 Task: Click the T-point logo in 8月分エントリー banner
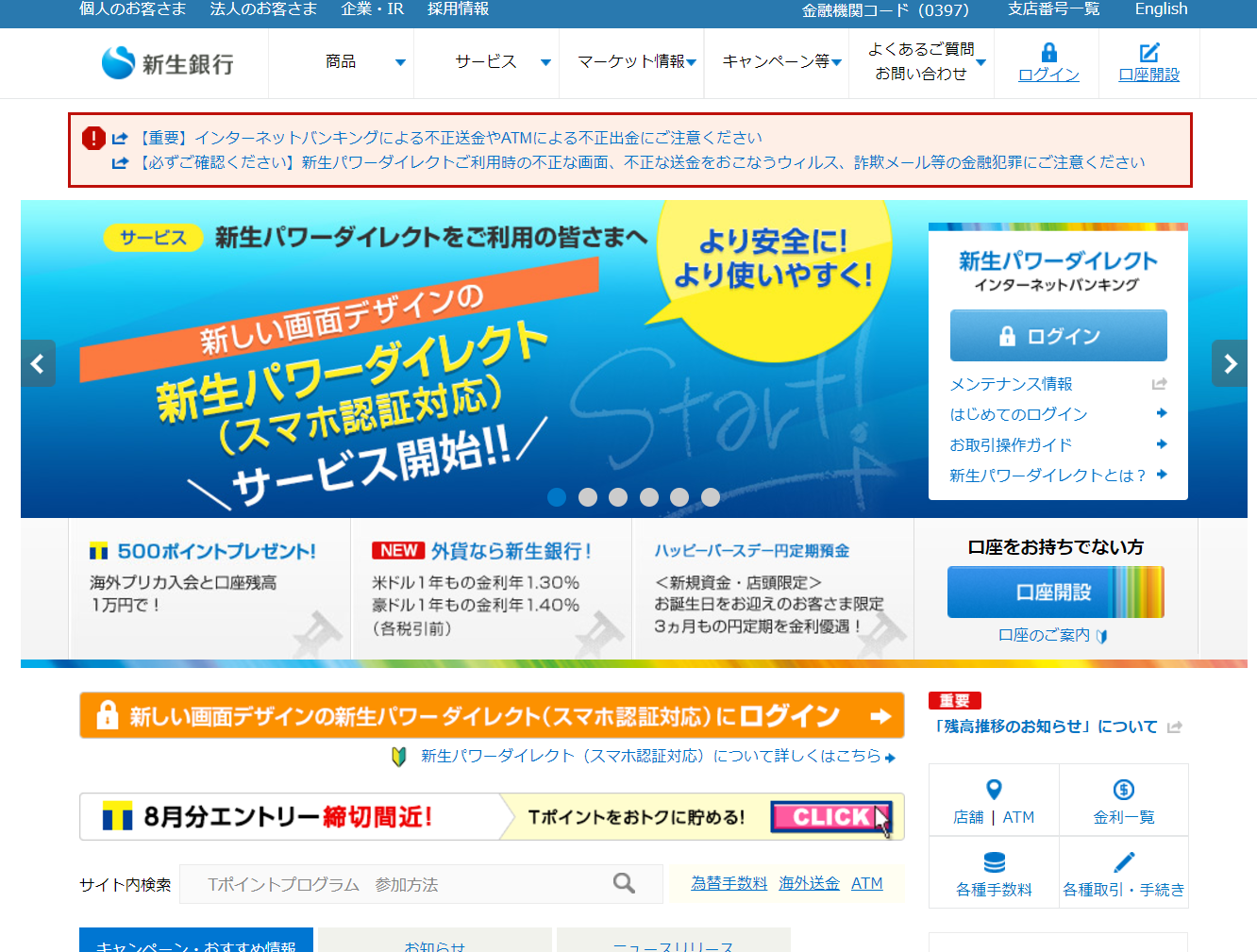tap(118, 816)
